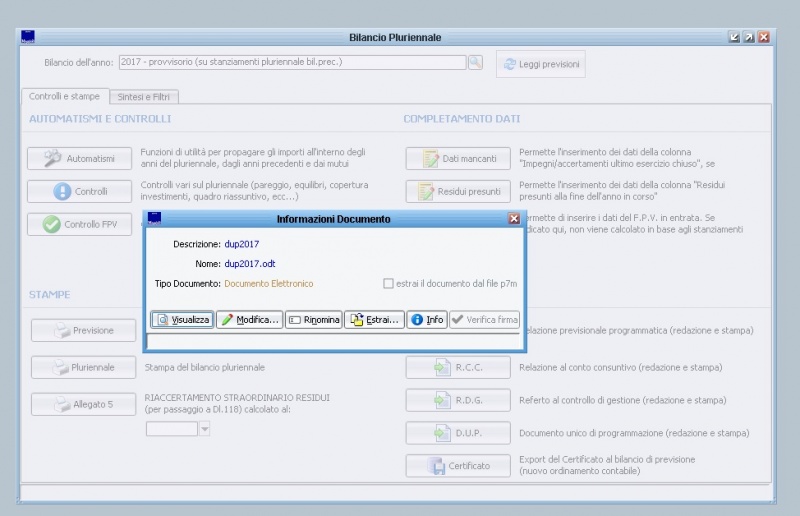
Task: Click the Allegato 5 print button
Action: 84,404
